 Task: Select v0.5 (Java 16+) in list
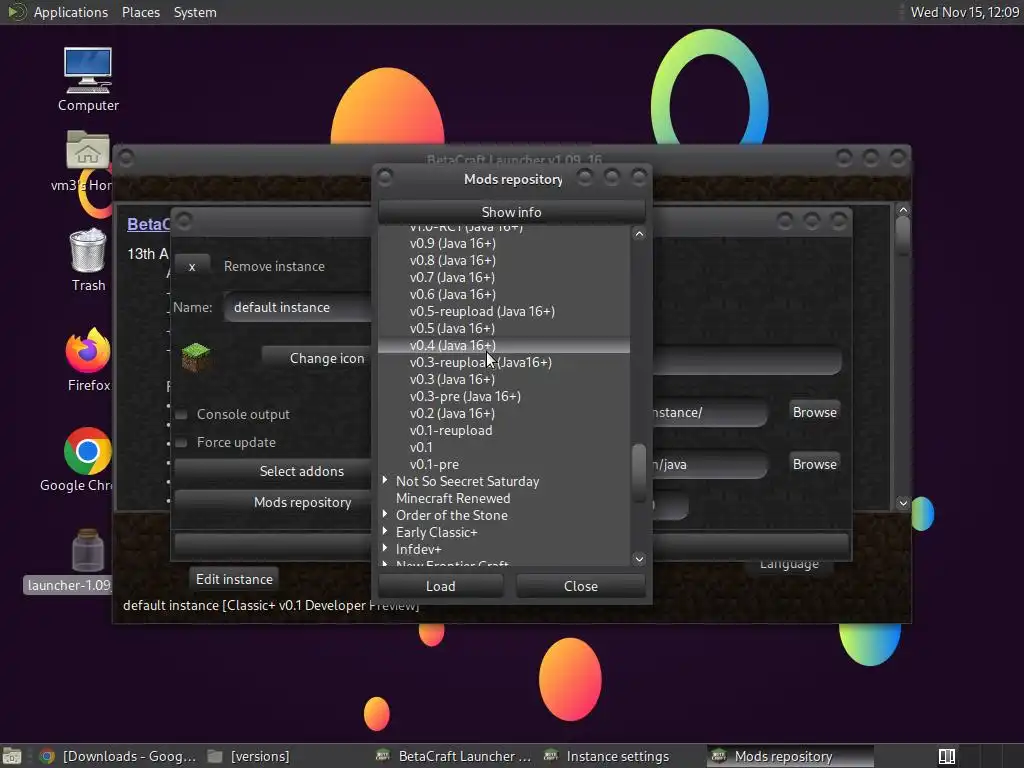(x=453, y=328)
